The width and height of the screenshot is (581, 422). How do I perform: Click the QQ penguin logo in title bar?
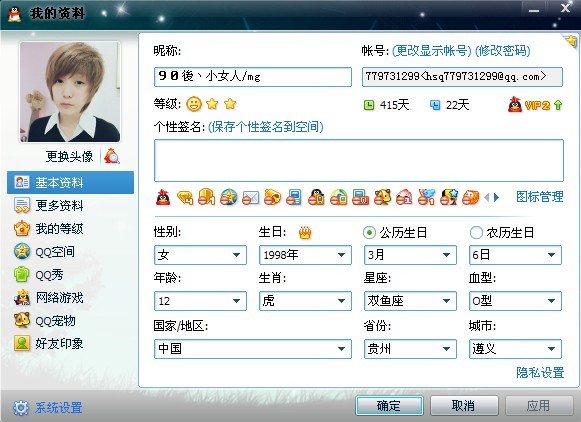click(14, 14)
